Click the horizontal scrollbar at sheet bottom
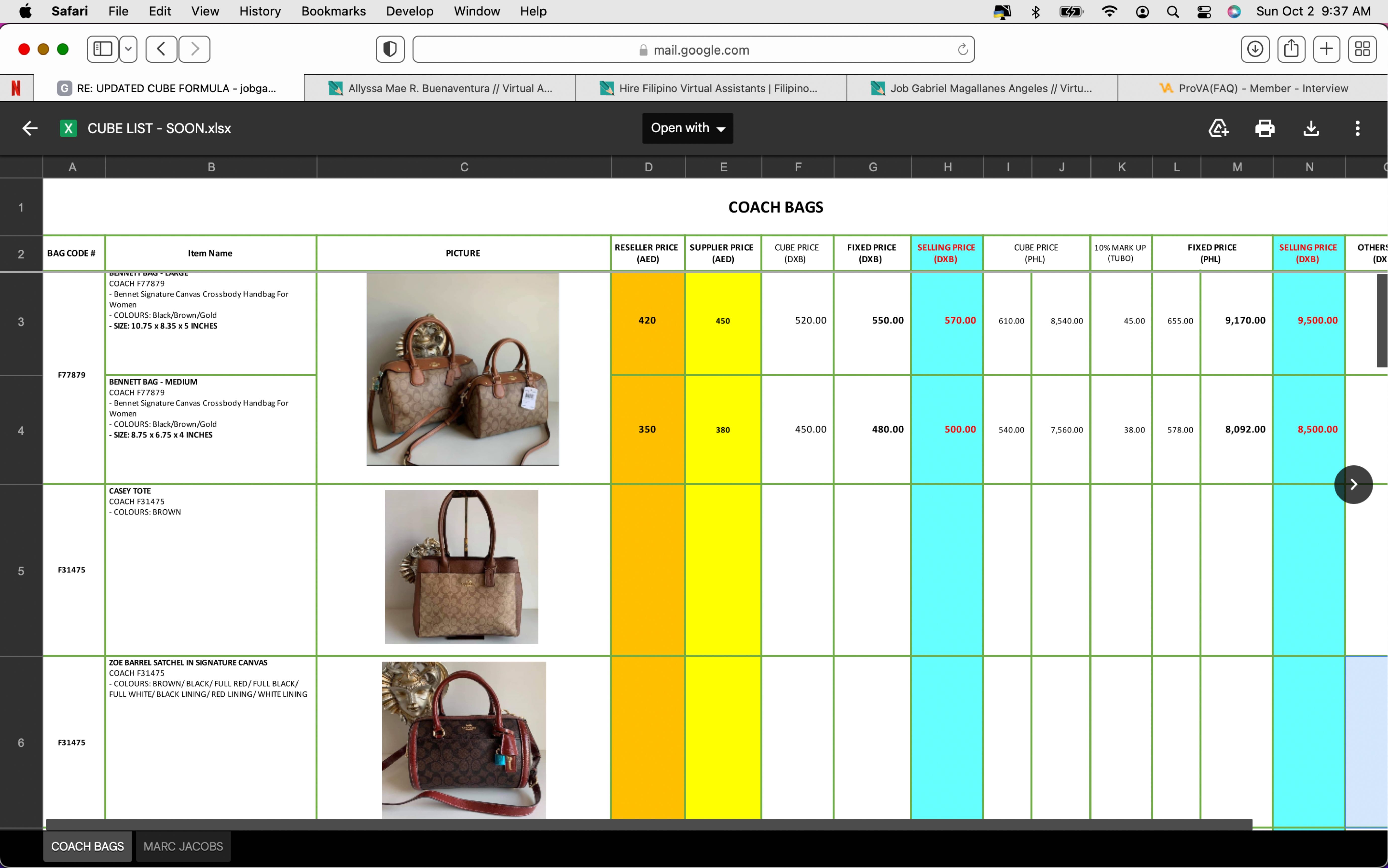 [649, 824]
